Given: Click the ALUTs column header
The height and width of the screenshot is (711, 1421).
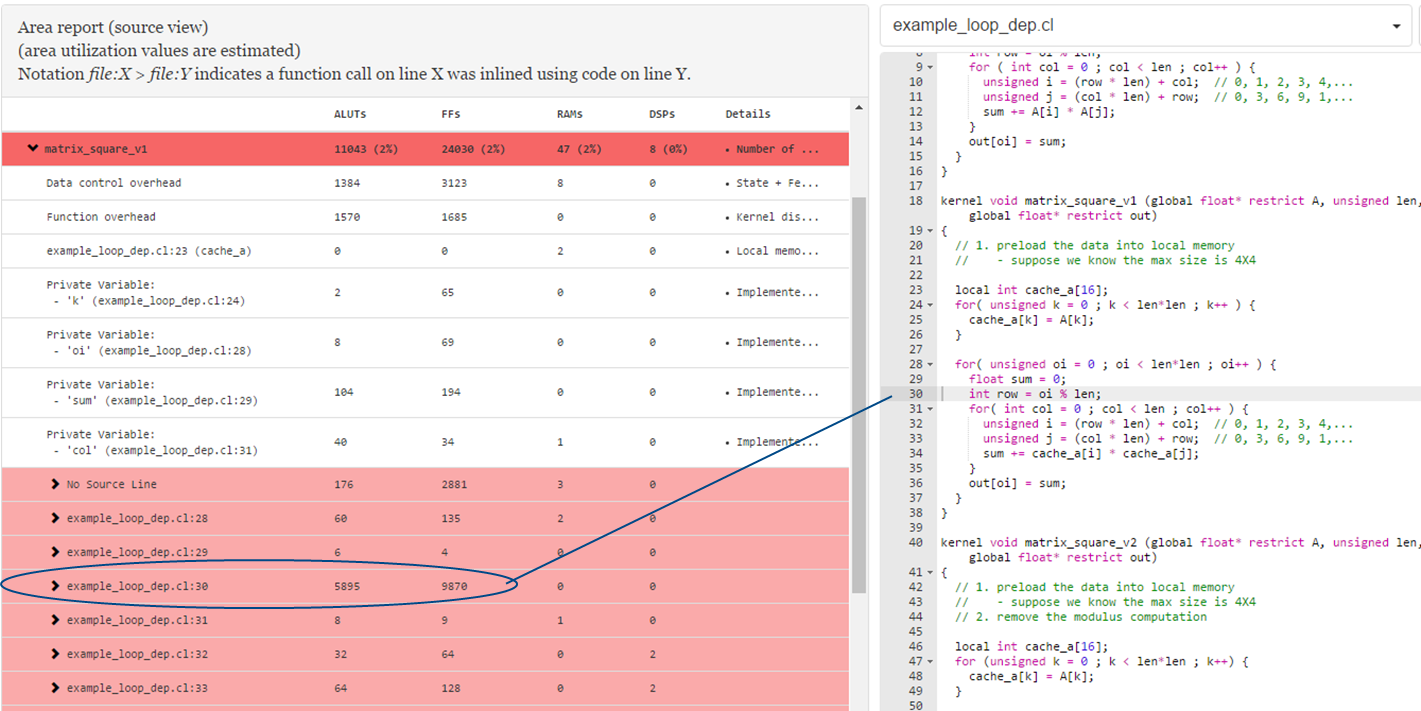Looking at the screenshot, I should [x=350, y=114].
